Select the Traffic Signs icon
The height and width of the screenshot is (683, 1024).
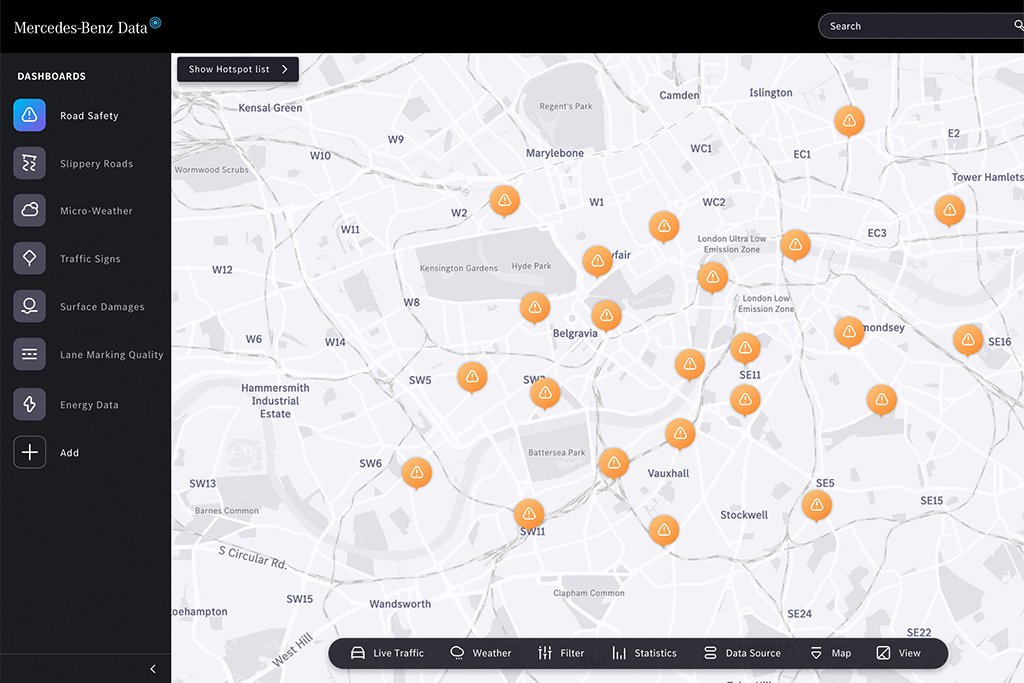[x=29, y=258]
